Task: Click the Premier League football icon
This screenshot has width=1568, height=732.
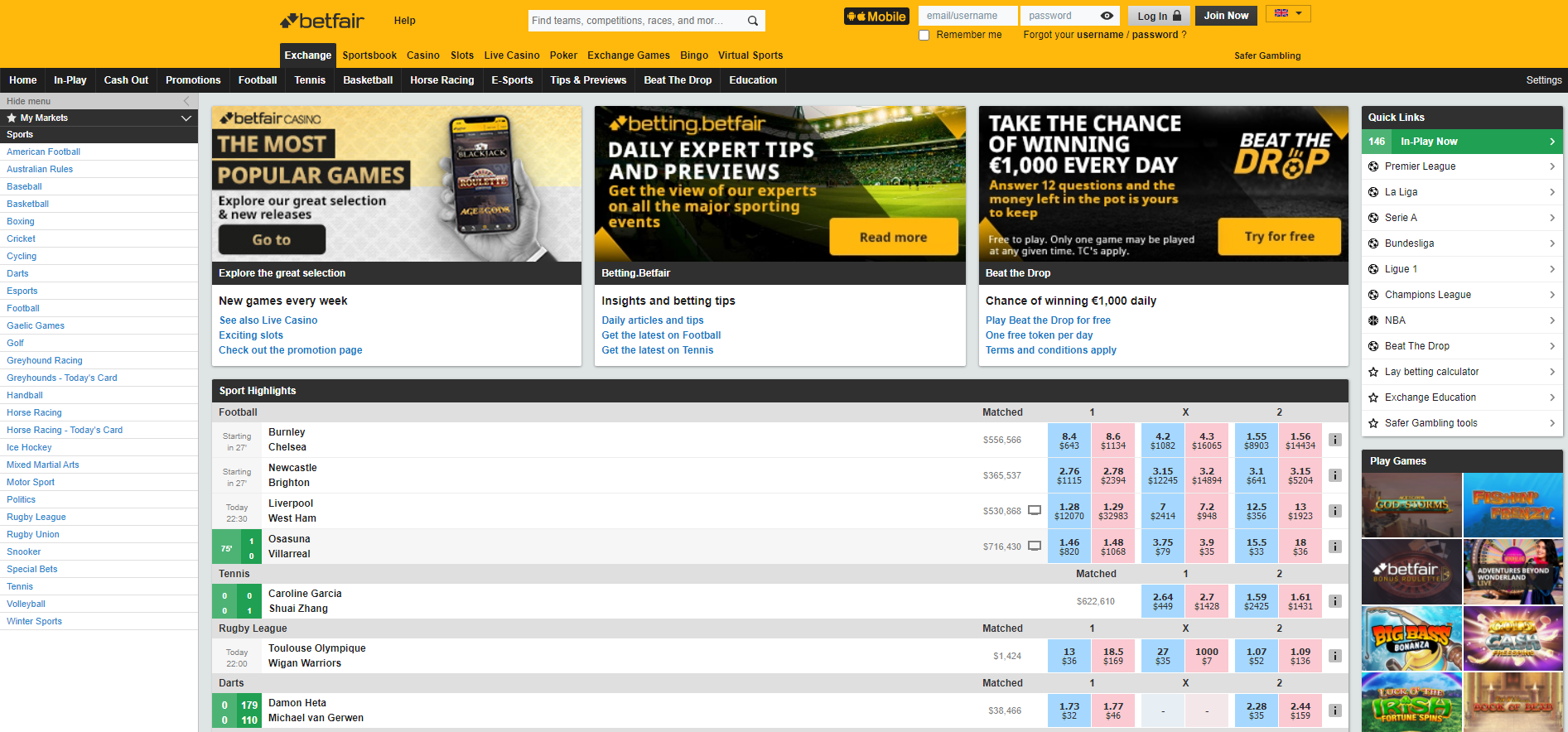Action: [x=1373, y=166]
